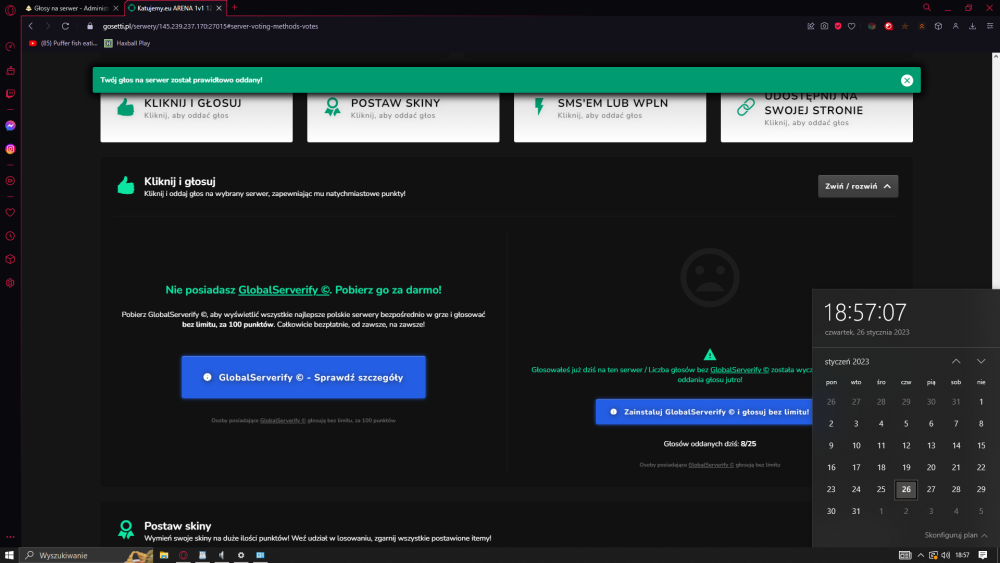Open the red circular extension icon
The width and height of the screenshot is (1000, 563).
click(888, 26)
